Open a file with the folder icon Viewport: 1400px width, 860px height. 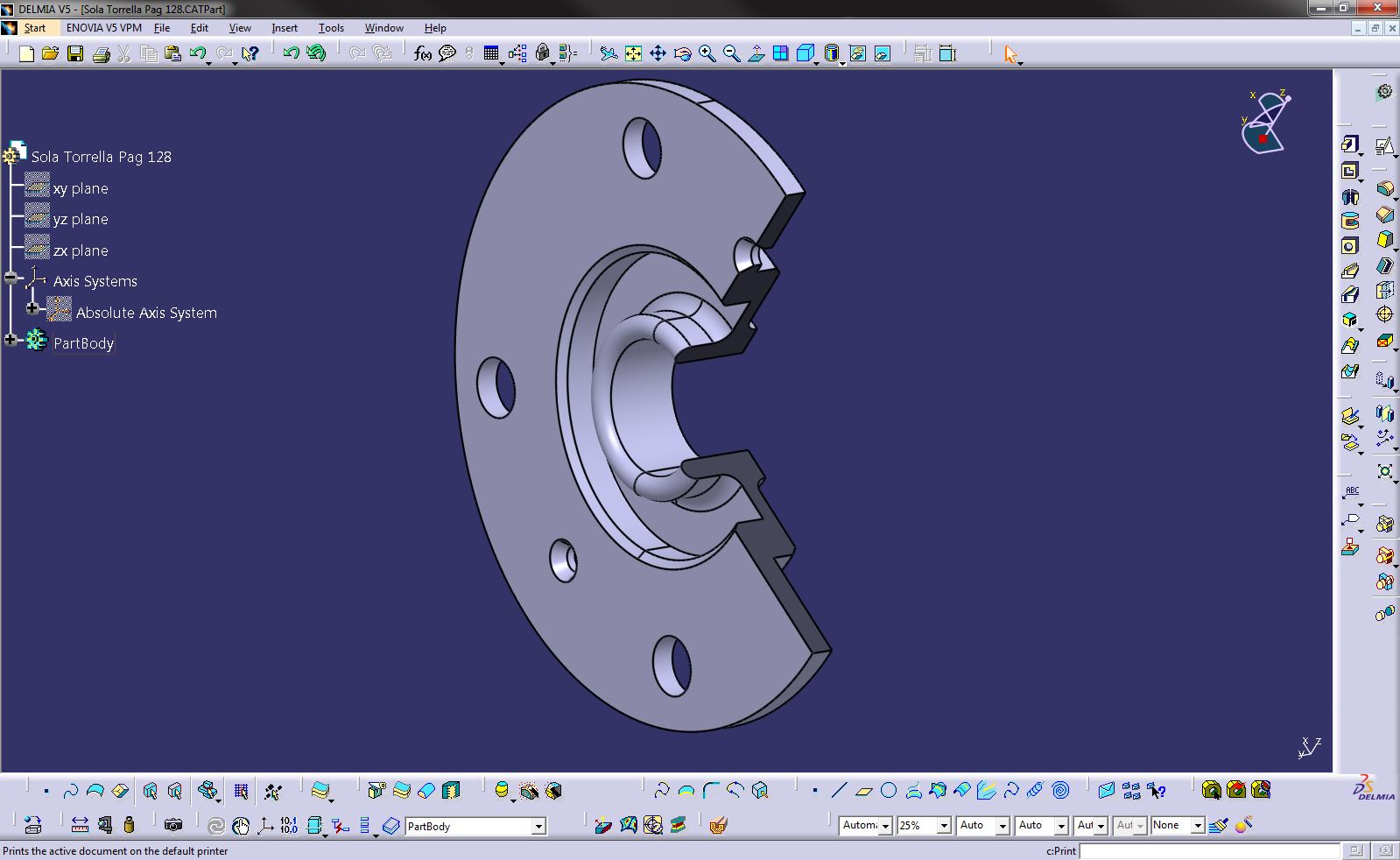point(51,54)
